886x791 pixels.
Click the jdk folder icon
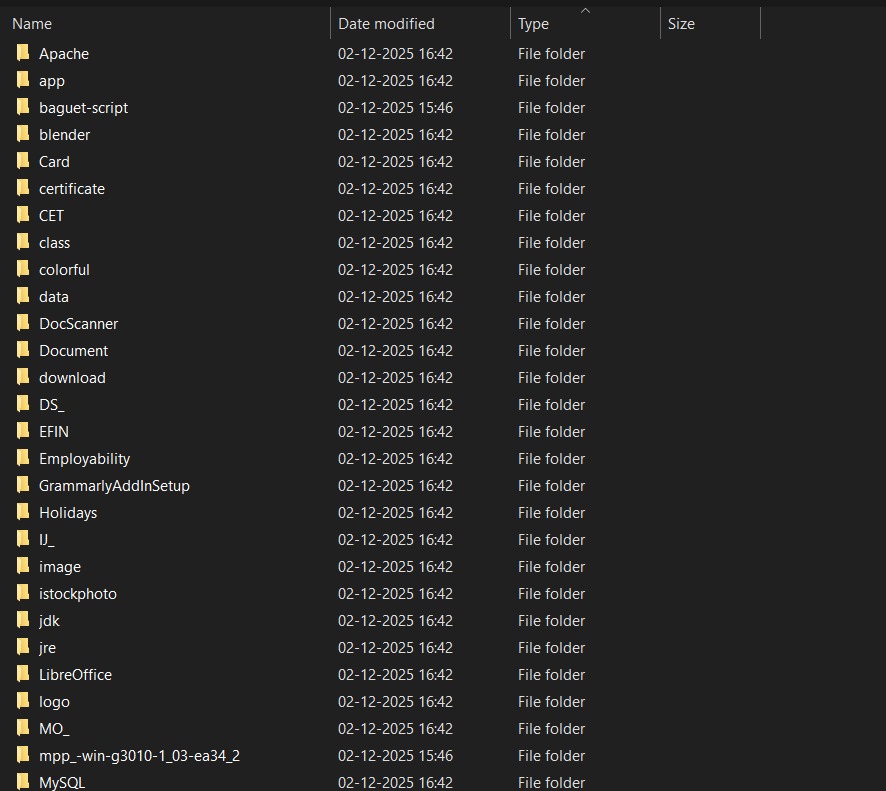(23, 621)
